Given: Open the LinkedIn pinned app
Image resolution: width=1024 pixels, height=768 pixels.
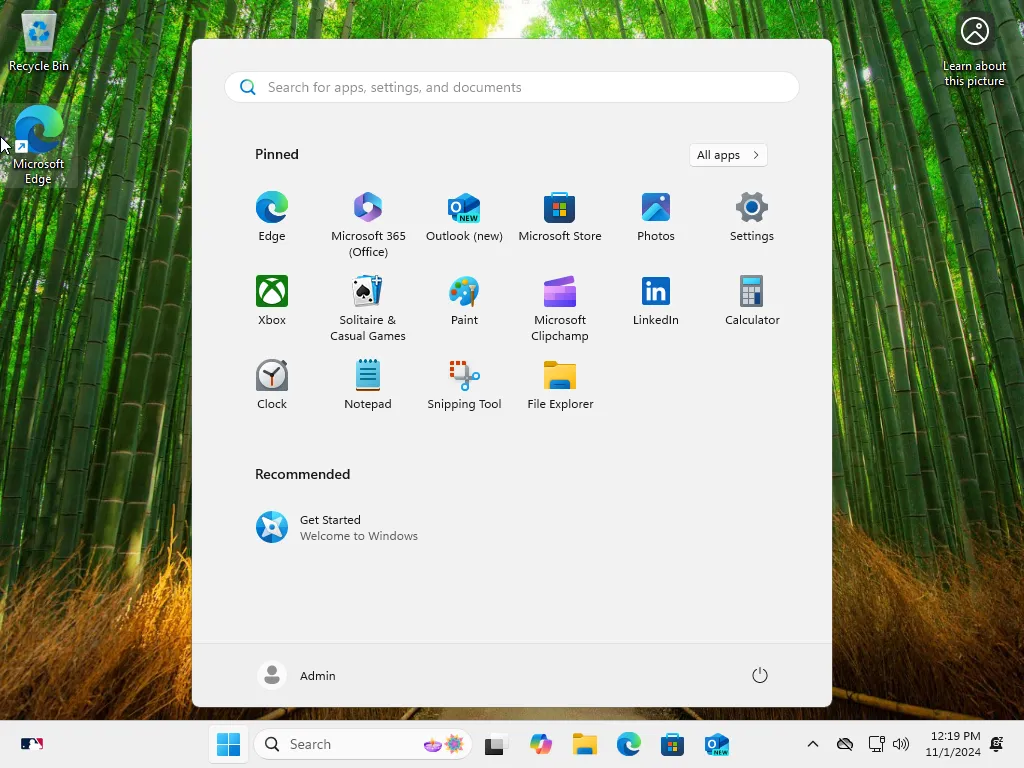Looking at the screenshot, I should [656, 301].
